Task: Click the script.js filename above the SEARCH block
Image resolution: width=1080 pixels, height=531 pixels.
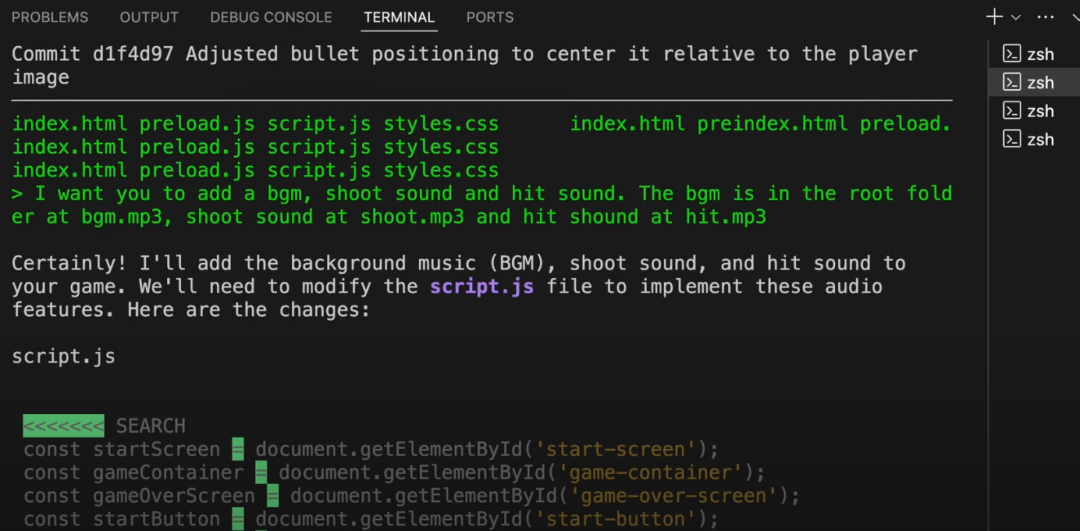Action: click(x=63, y=356)
